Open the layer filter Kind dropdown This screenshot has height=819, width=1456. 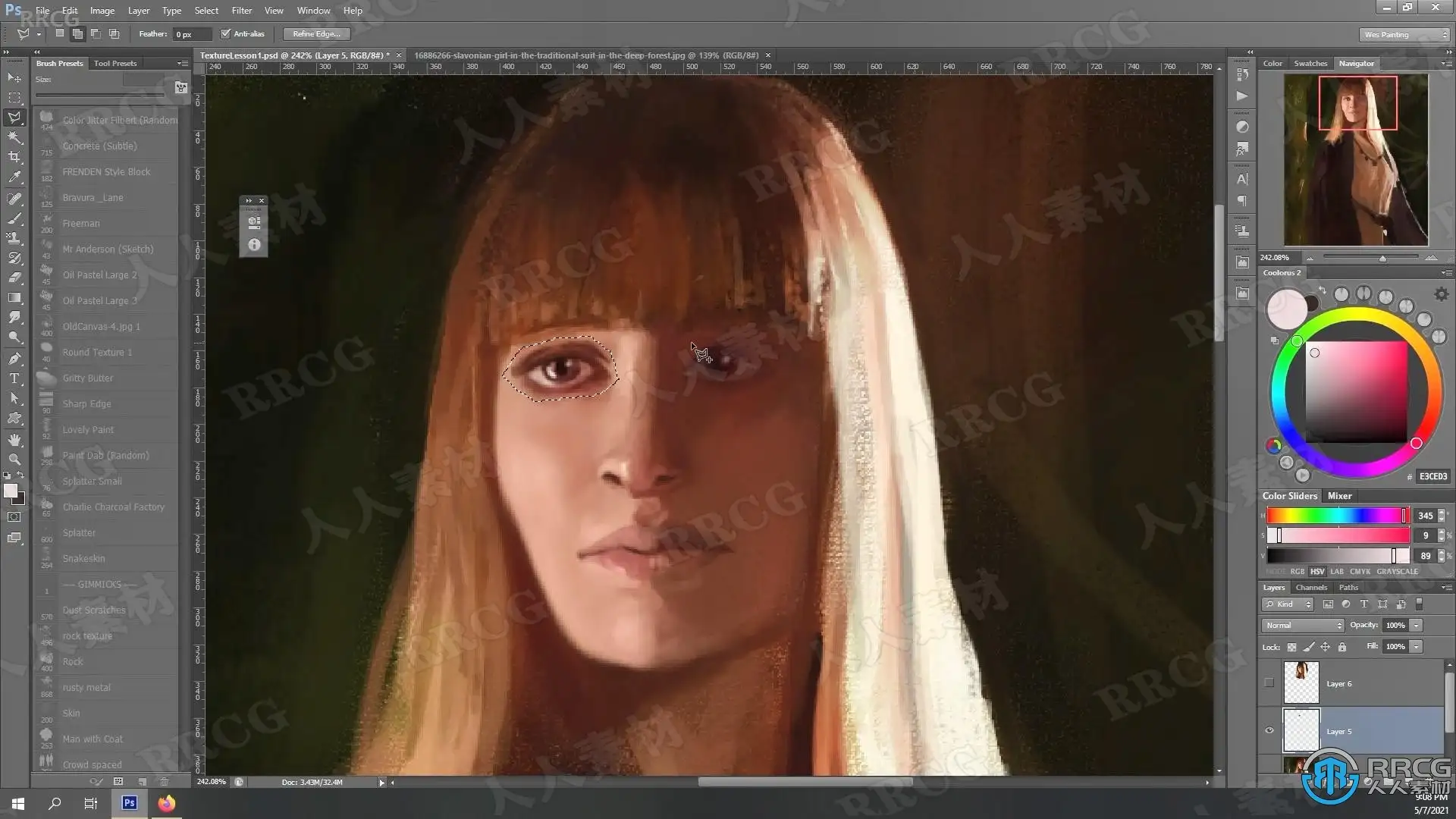pos(1288,604)
